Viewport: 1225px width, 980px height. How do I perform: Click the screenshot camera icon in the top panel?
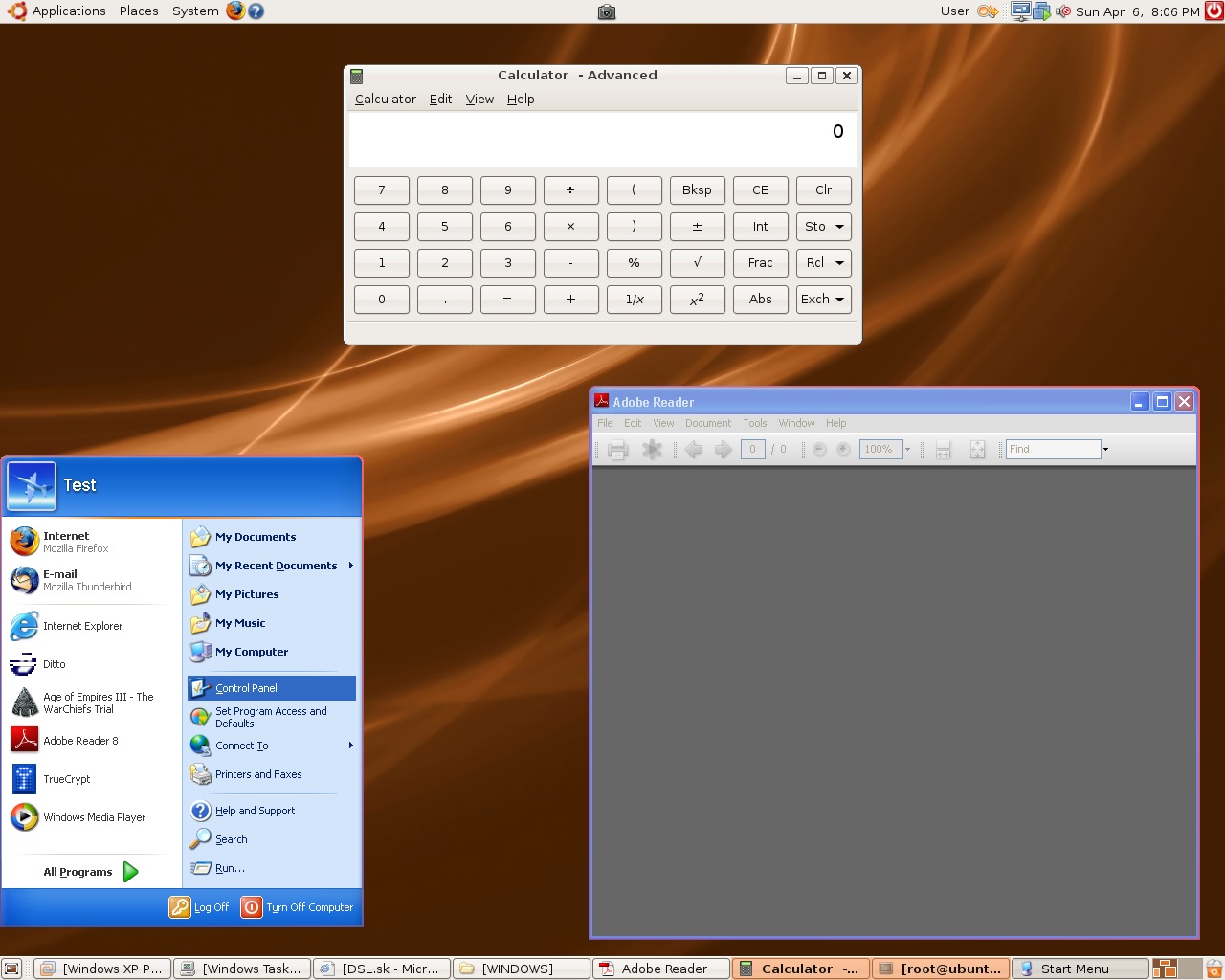coord(607,12)
